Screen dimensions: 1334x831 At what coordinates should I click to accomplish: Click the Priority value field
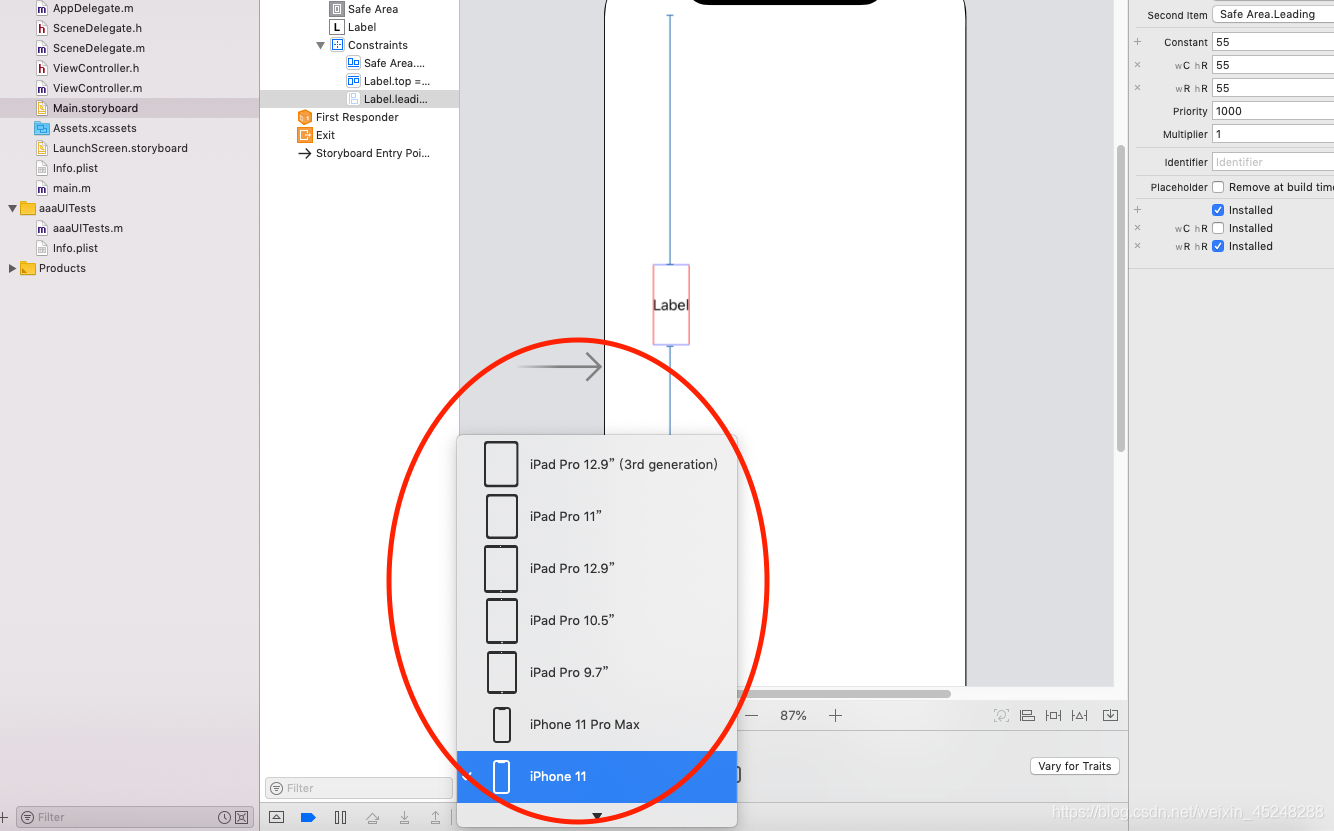coord(1273,111)
